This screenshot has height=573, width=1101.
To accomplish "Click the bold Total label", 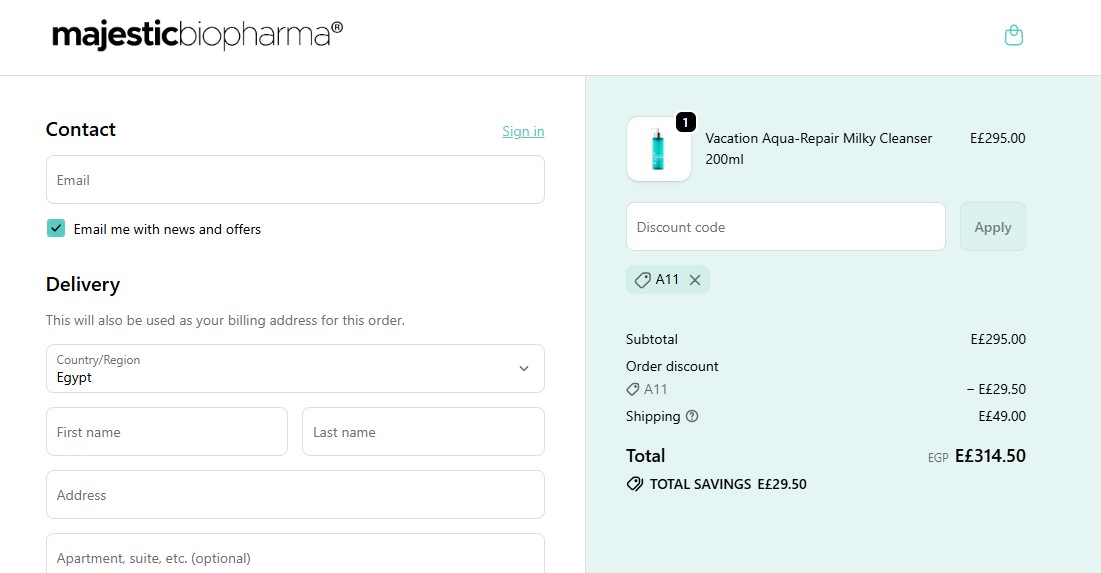I will 645,456.
